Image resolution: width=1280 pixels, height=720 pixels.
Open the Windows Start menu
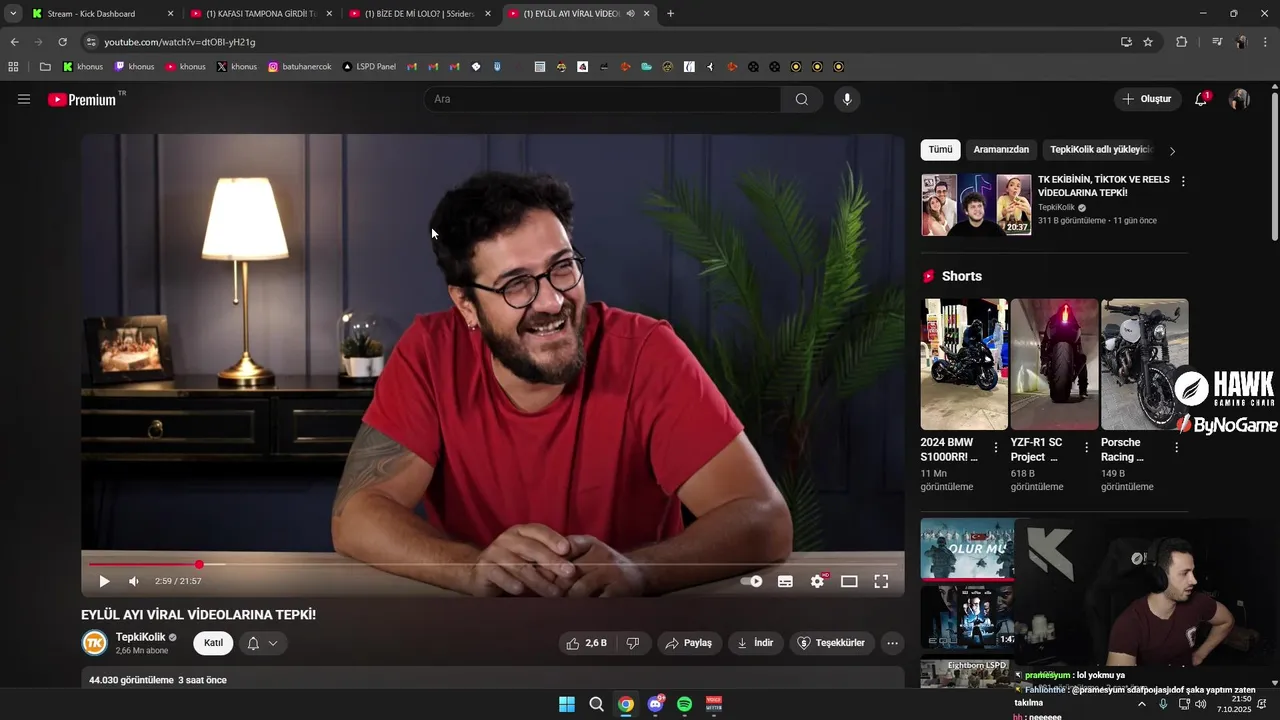coord(567,704)
